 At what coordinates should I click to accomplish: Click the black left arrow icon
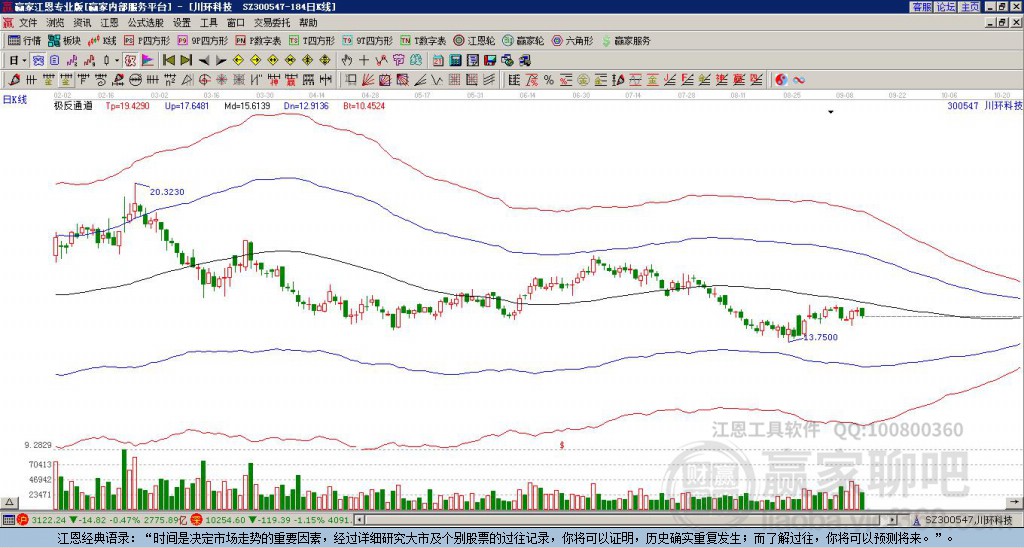point(204,61)
